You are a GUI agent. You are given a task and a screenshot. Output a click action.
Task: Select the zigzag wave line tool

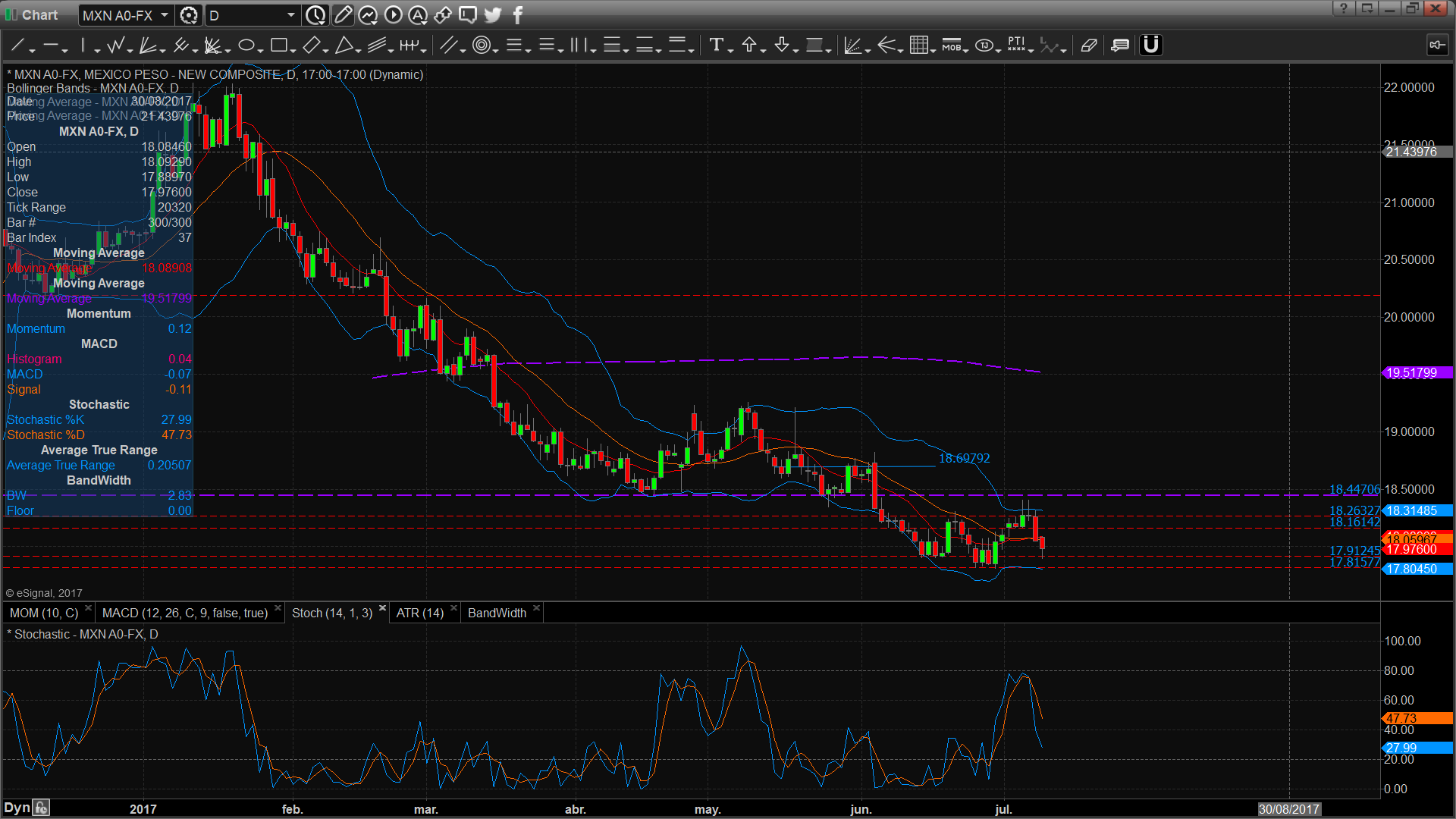tap(115, 45)
